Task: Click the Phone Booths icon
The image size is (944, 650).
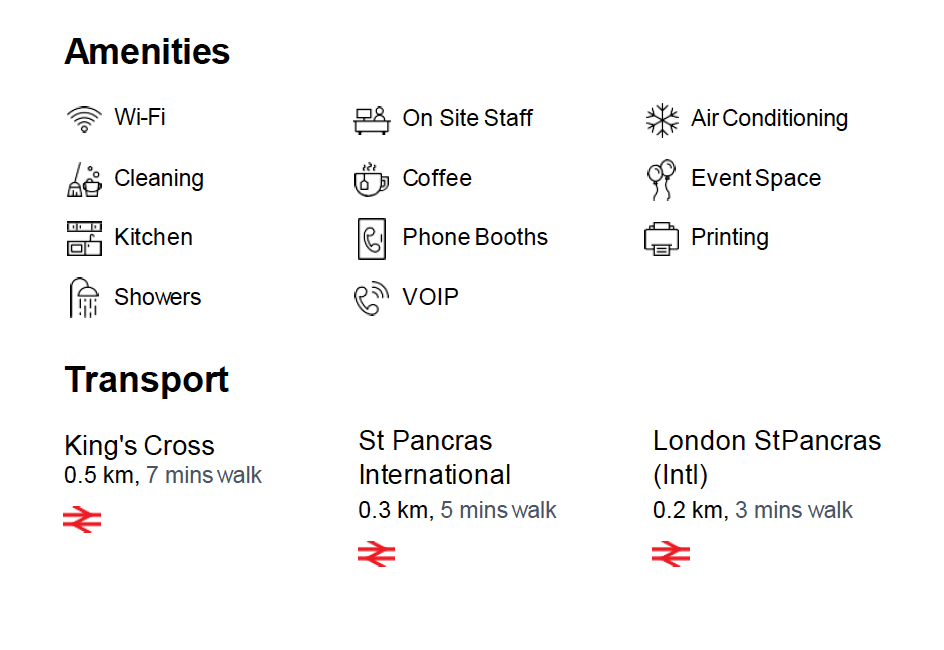Action: click(371, 239)
